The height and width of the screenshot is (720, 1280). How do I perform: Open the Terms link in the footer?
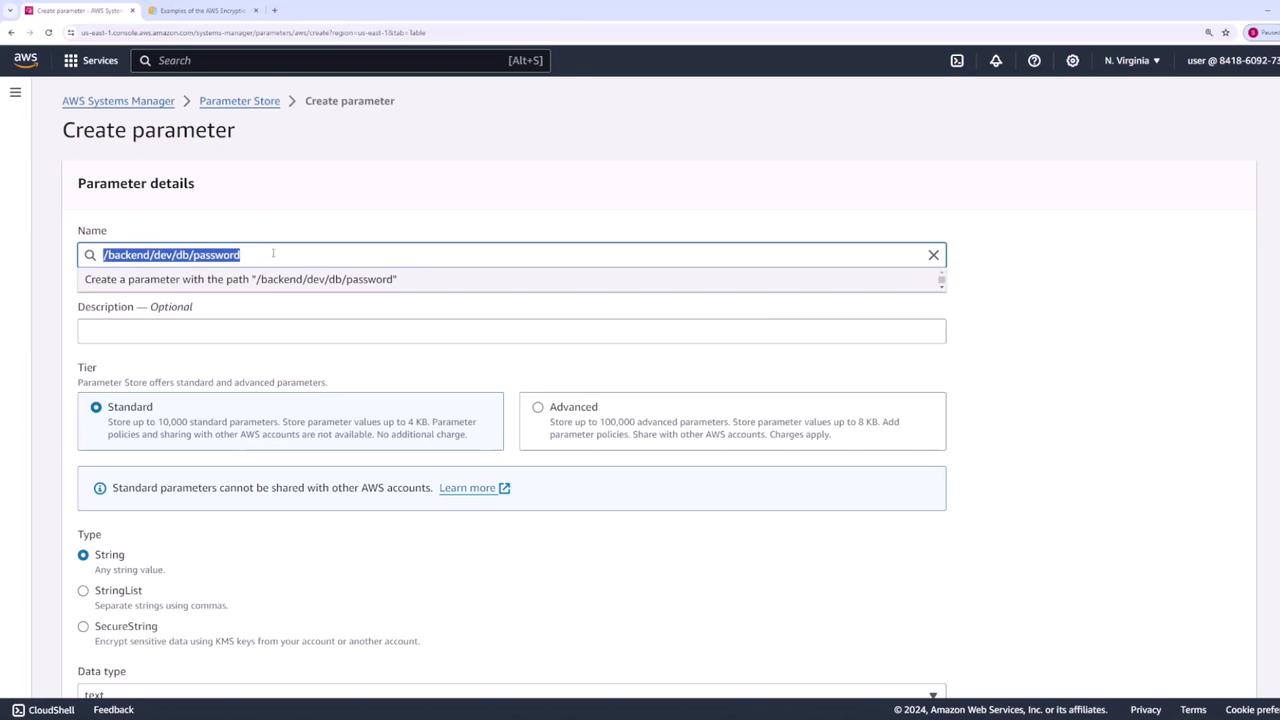[1193, 710]
